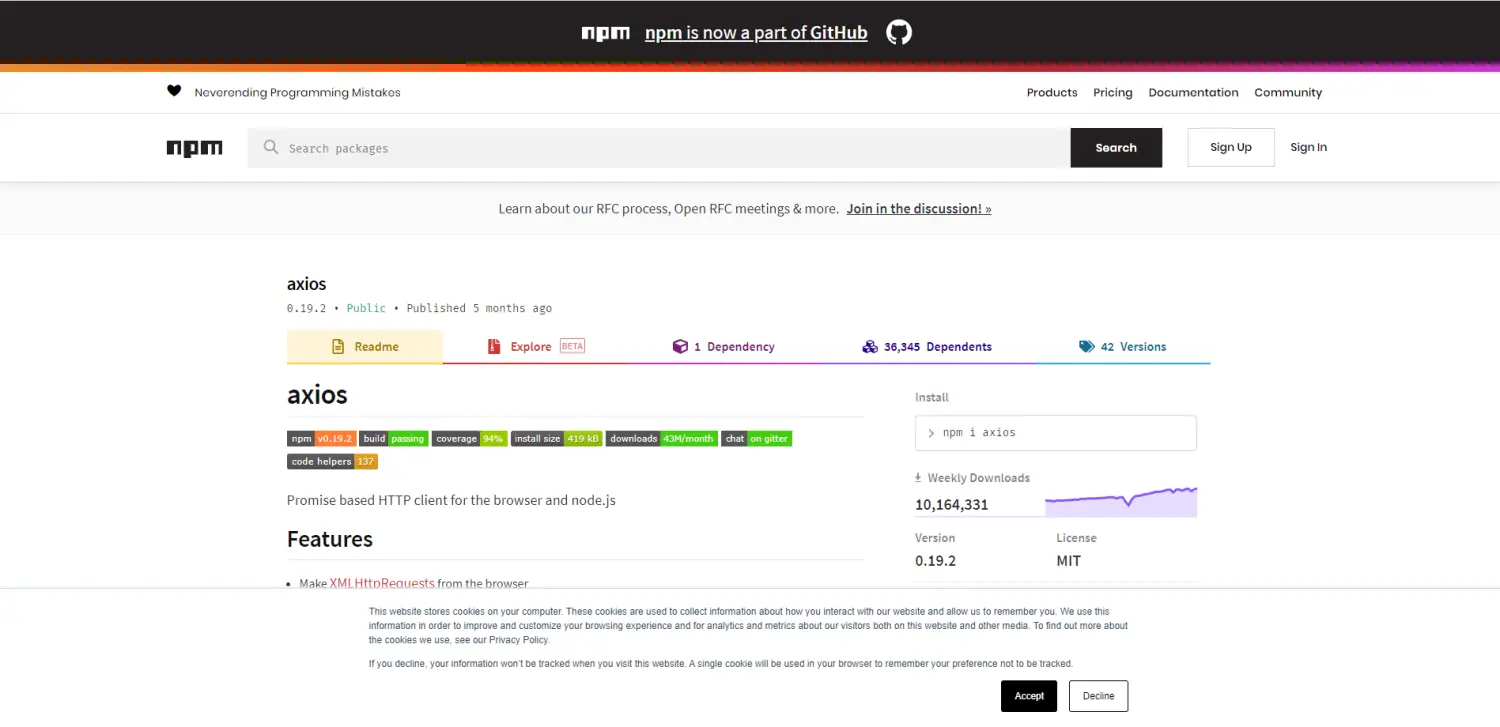Viewport: 1500px width, 727px height.
Task: Open the Products menu
Action: pos(1052,92)
